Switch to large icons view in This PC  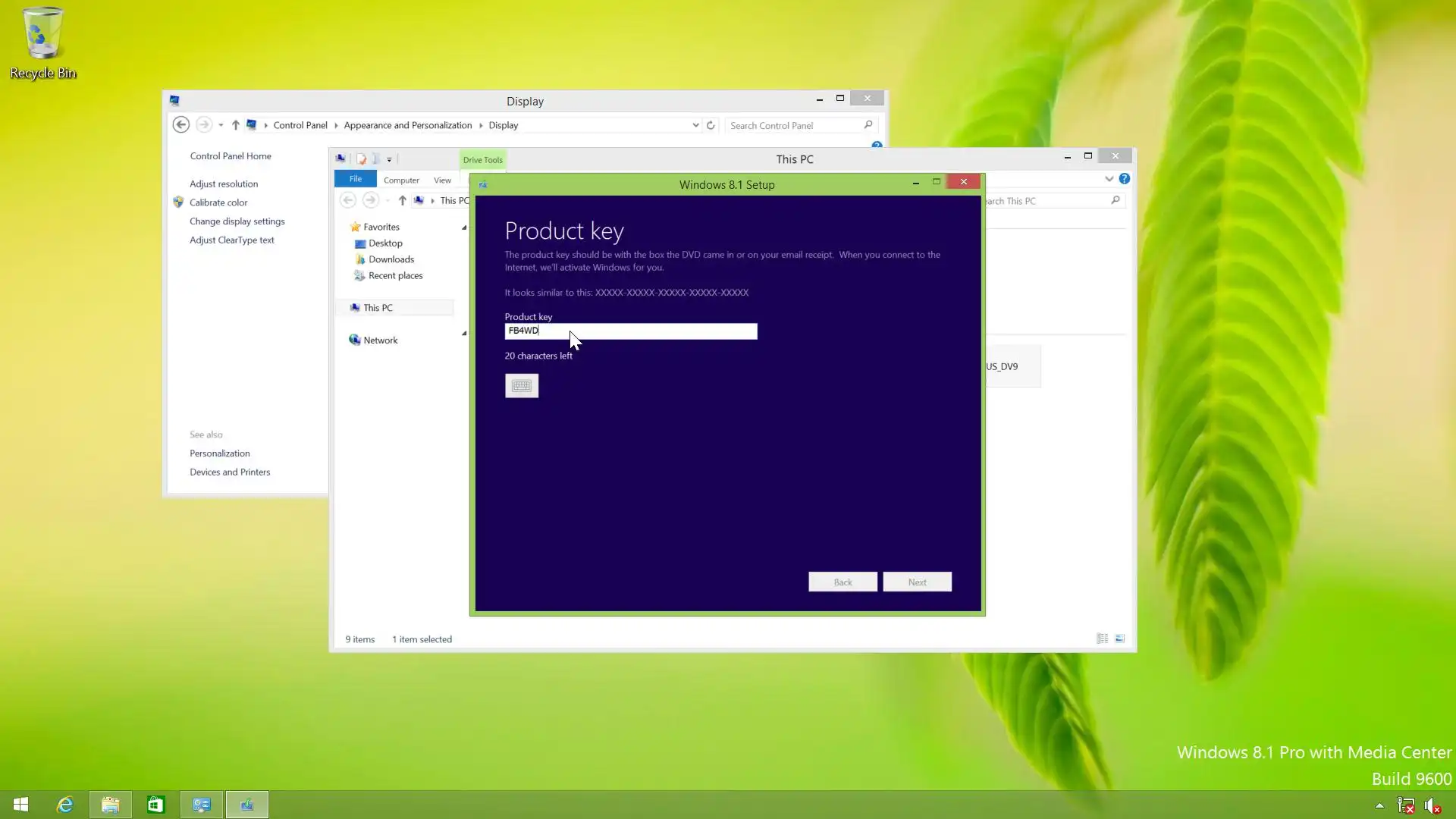coord(1120,639)
